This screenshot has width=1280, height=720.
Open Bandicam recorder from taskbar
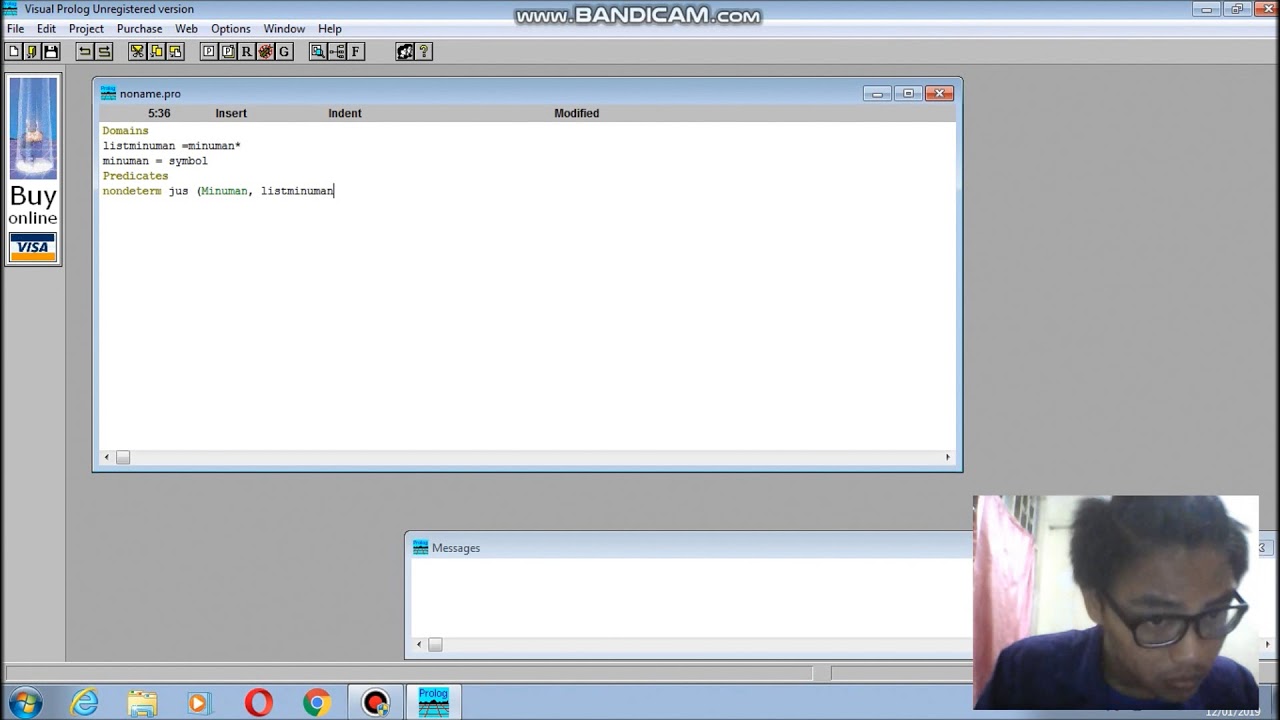(x=376, y=703)
